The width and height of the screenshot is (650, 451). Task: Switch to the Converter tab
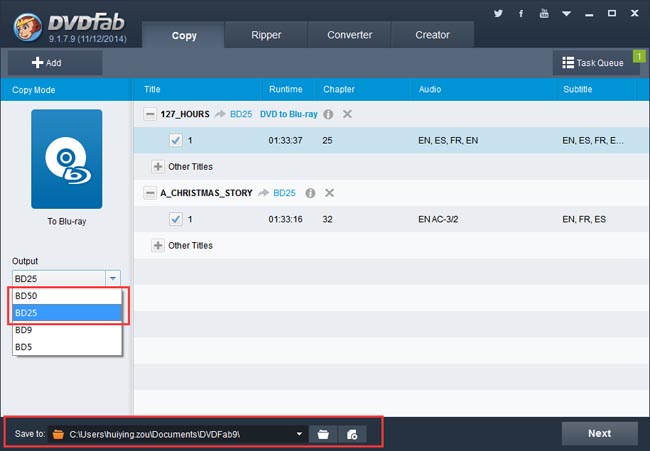point(349,35)
